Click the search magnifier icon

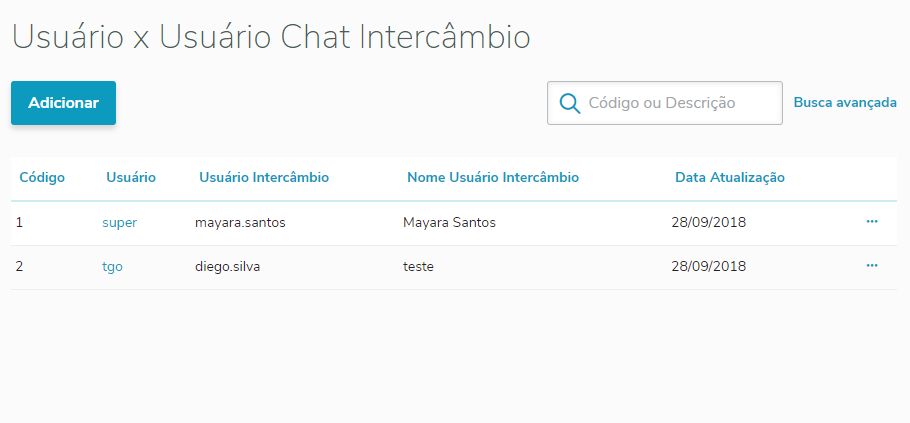click(570, 103)
